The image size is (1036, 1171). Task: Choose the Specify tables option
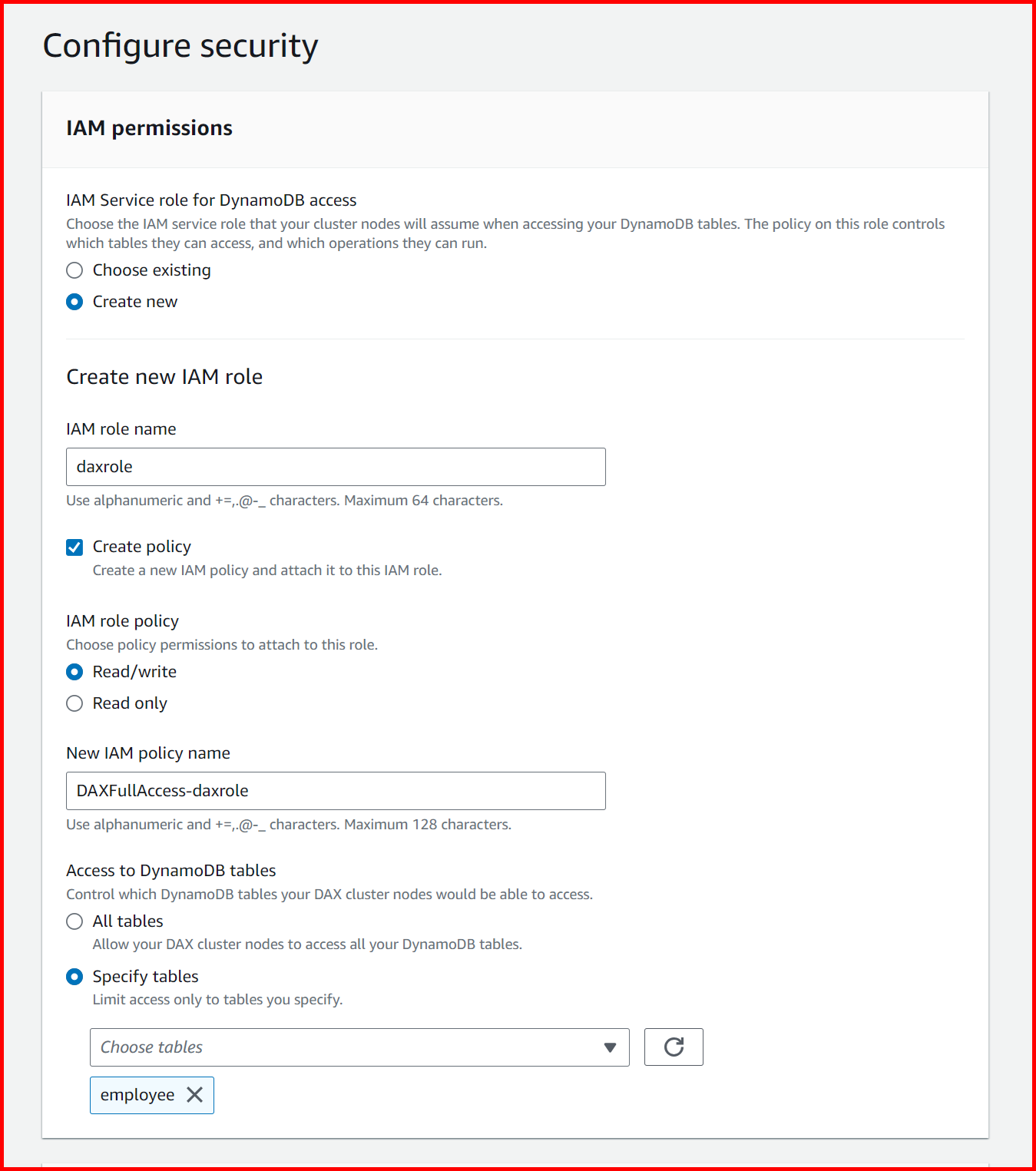click(x=74, y=976)
